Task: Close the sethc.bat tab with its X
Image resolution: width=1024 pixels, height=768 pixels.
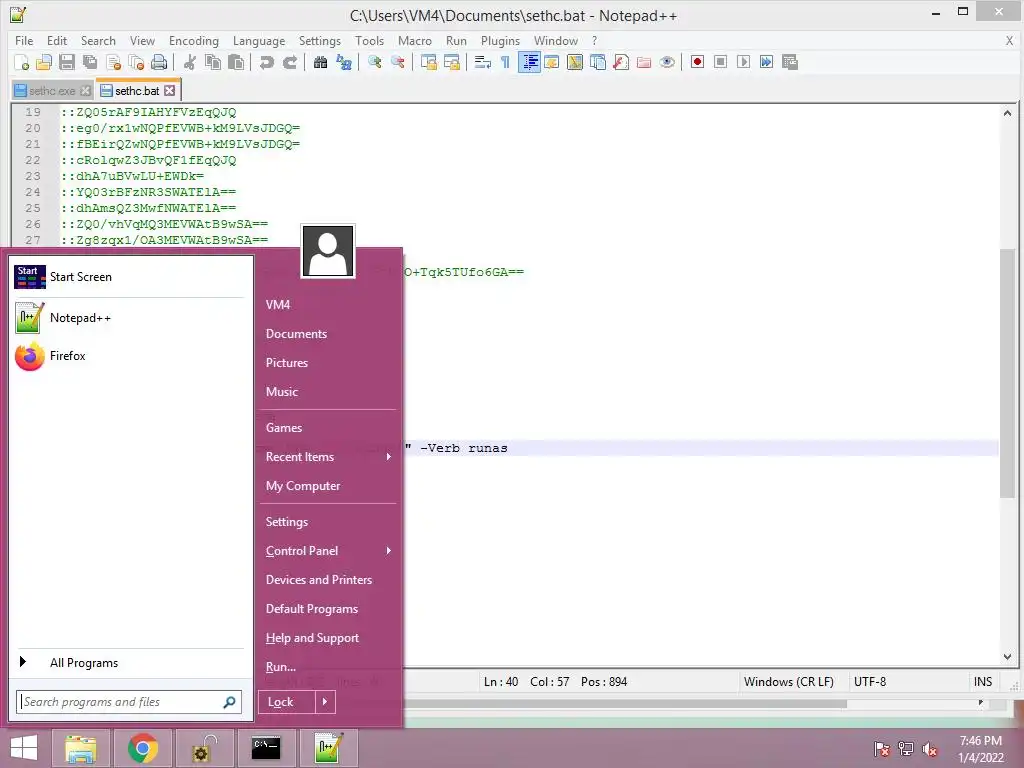Action: (170, 91)
